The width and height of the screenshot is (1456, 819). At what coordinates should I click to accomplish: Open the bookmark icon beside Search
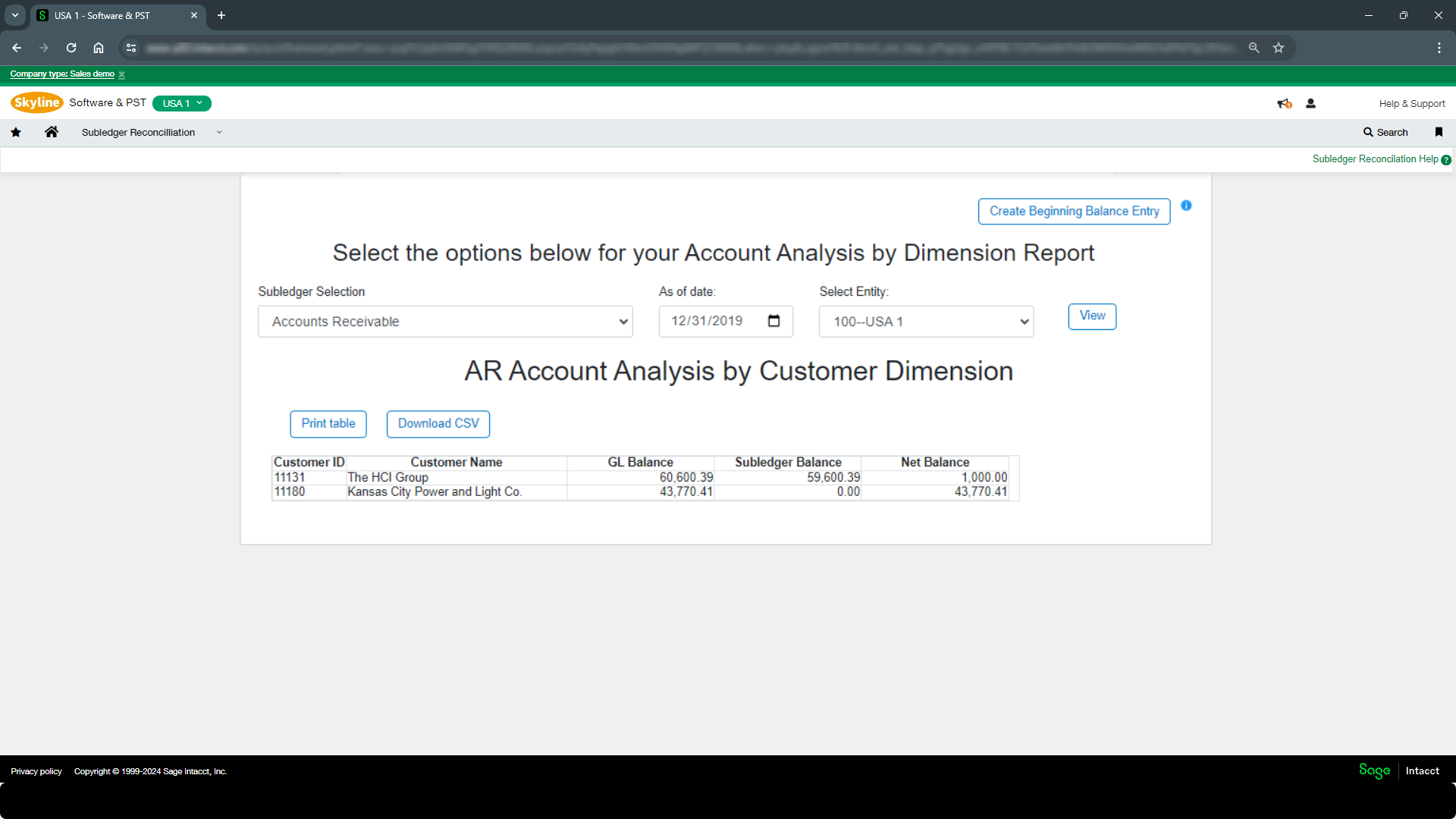tap(1439, 132)
